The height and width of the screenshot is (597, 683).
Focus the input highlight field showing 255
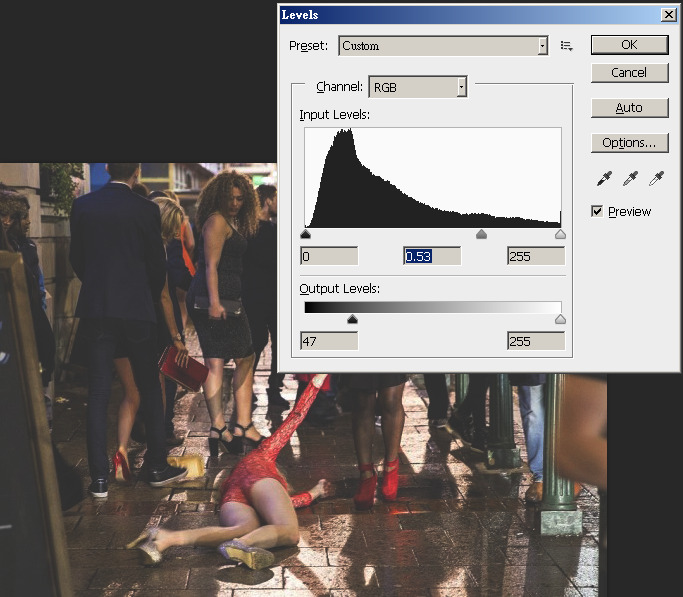[x=536, y=256]
